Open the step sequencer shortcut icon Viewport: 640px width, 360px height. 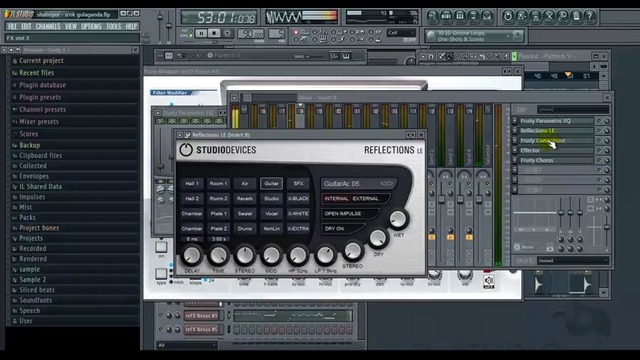tap(446, 16)
